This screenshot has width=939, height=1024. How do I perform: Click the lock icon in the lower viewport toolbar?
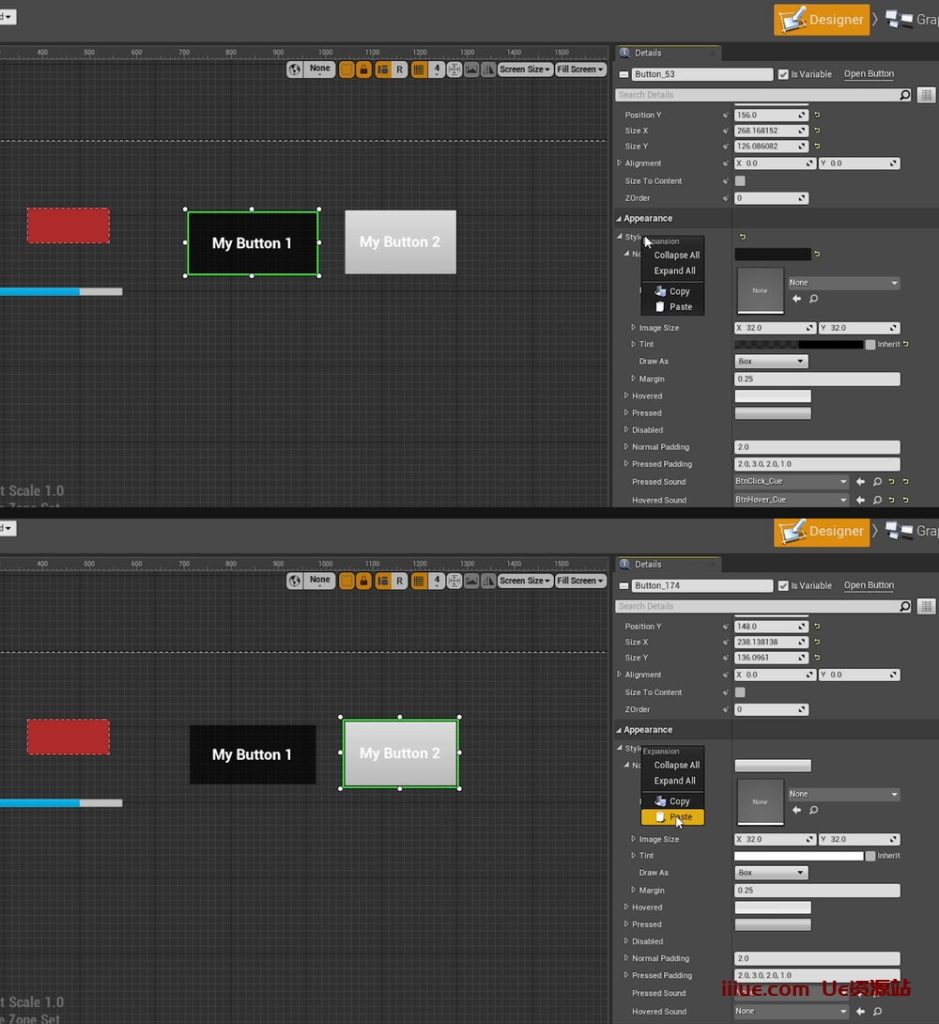(363, 581)
